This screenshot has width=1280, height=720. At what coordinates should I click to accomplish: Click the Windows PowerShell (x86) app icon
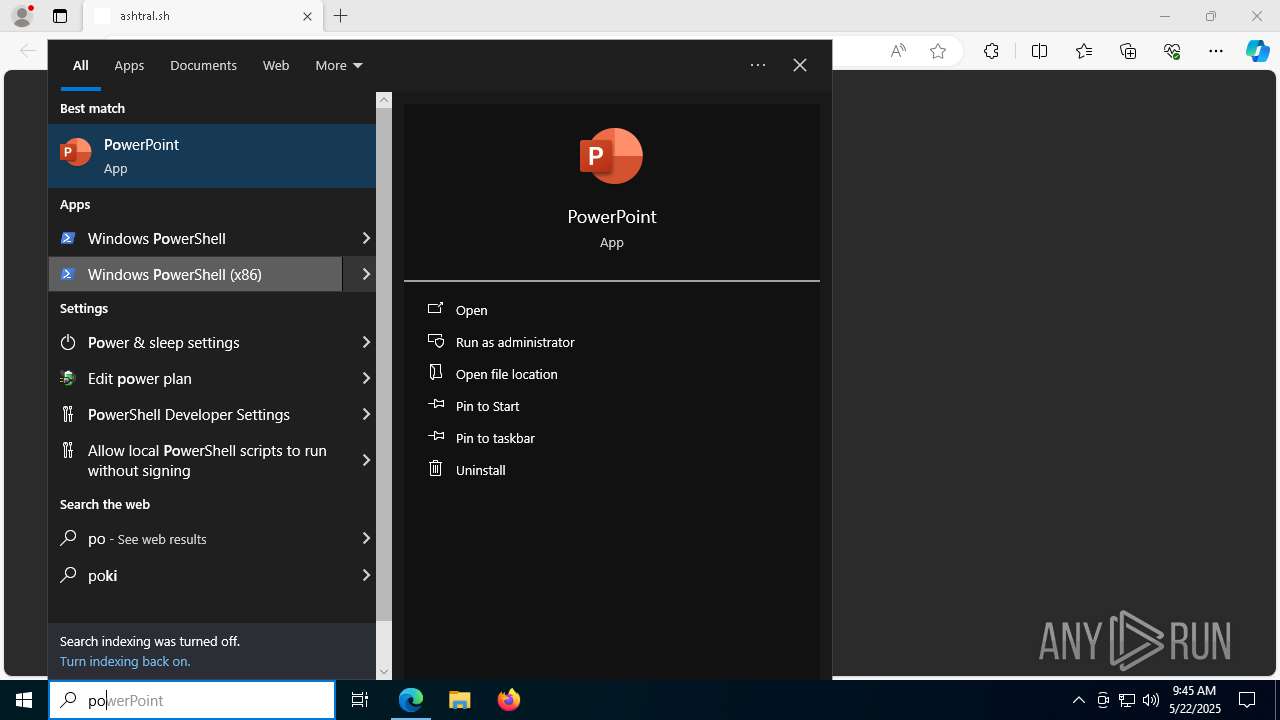[68, 274]
